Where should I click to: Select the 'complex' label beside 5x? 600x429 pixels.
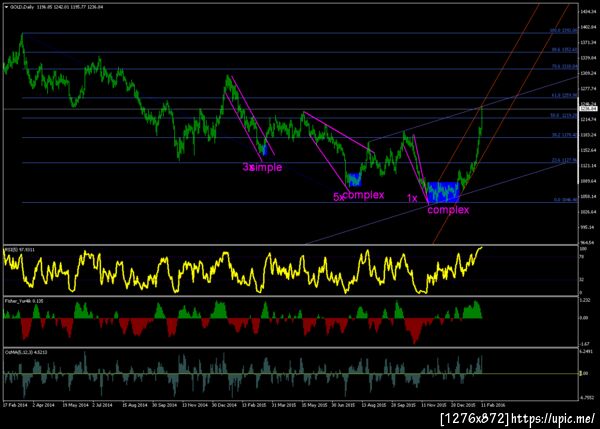point(364,195)
